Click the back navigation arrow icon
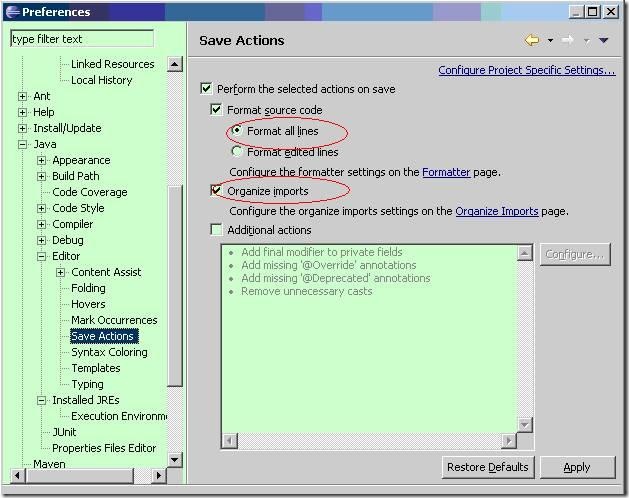The height and width of the screenshot is (498, 629). pyautogui.click(x=532, y=40)
